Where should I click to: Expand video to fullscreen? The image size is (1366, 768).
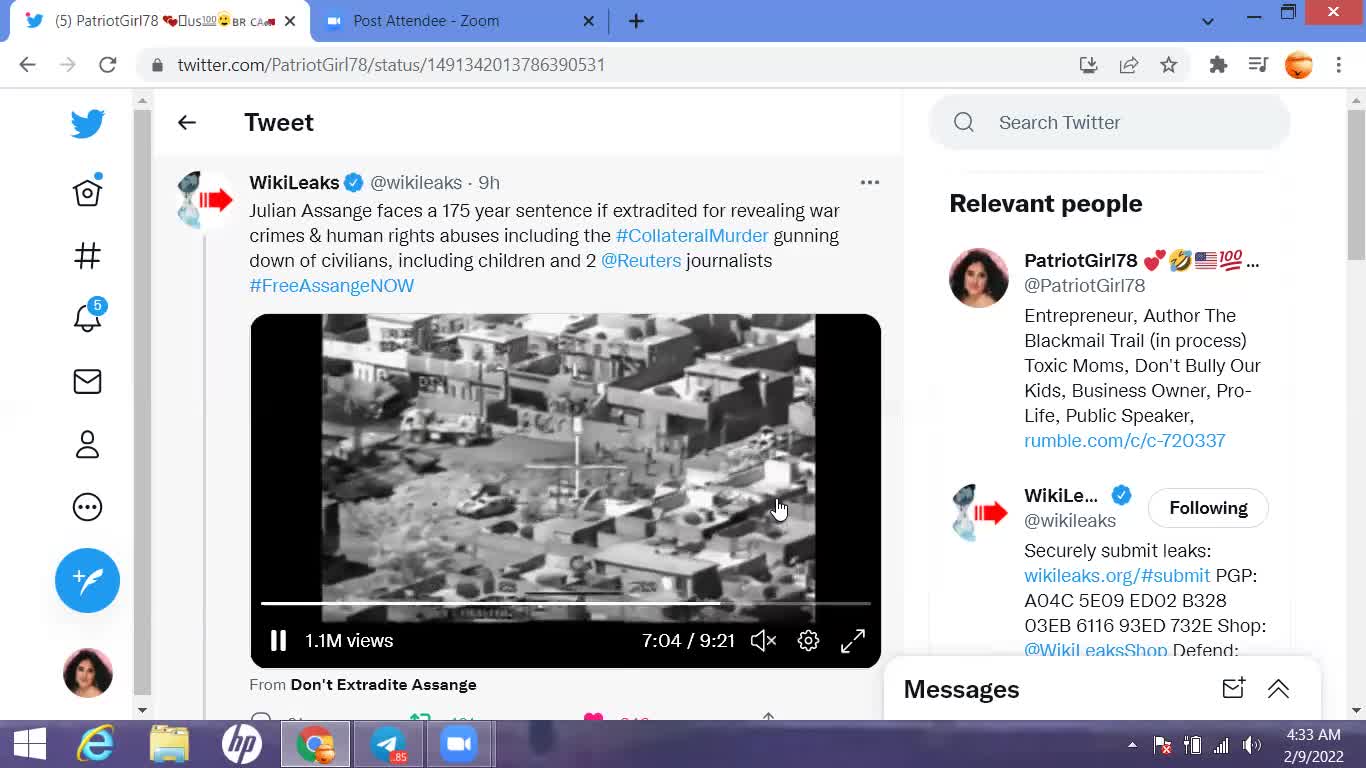click(x=853, y=641)
